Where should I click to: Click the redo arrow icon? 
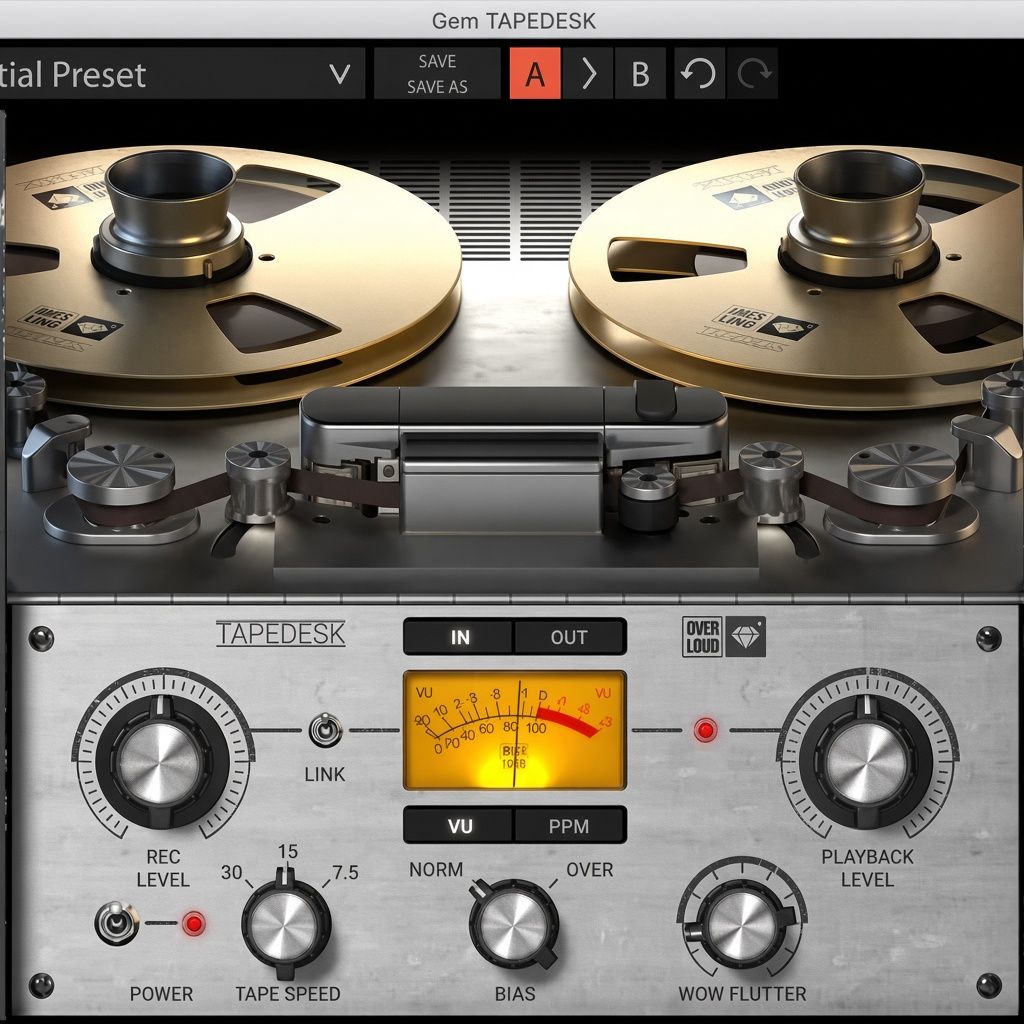(x=753, y=73)
